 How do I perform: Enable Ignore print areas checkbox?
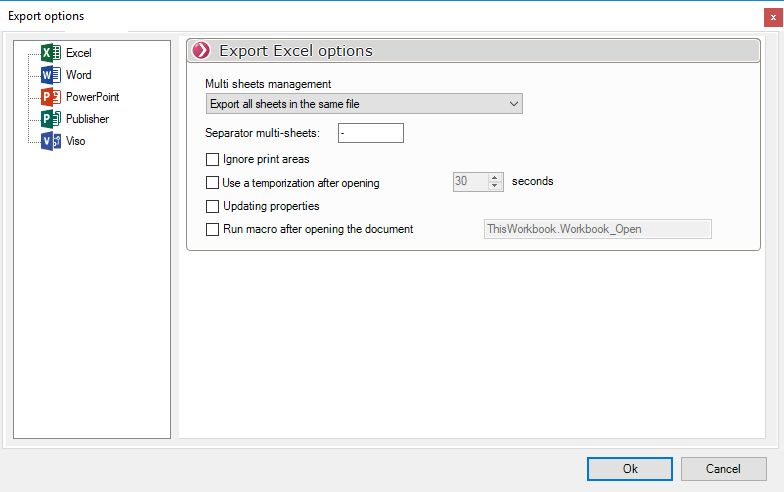pyautogui.click(x=212, y=159)
